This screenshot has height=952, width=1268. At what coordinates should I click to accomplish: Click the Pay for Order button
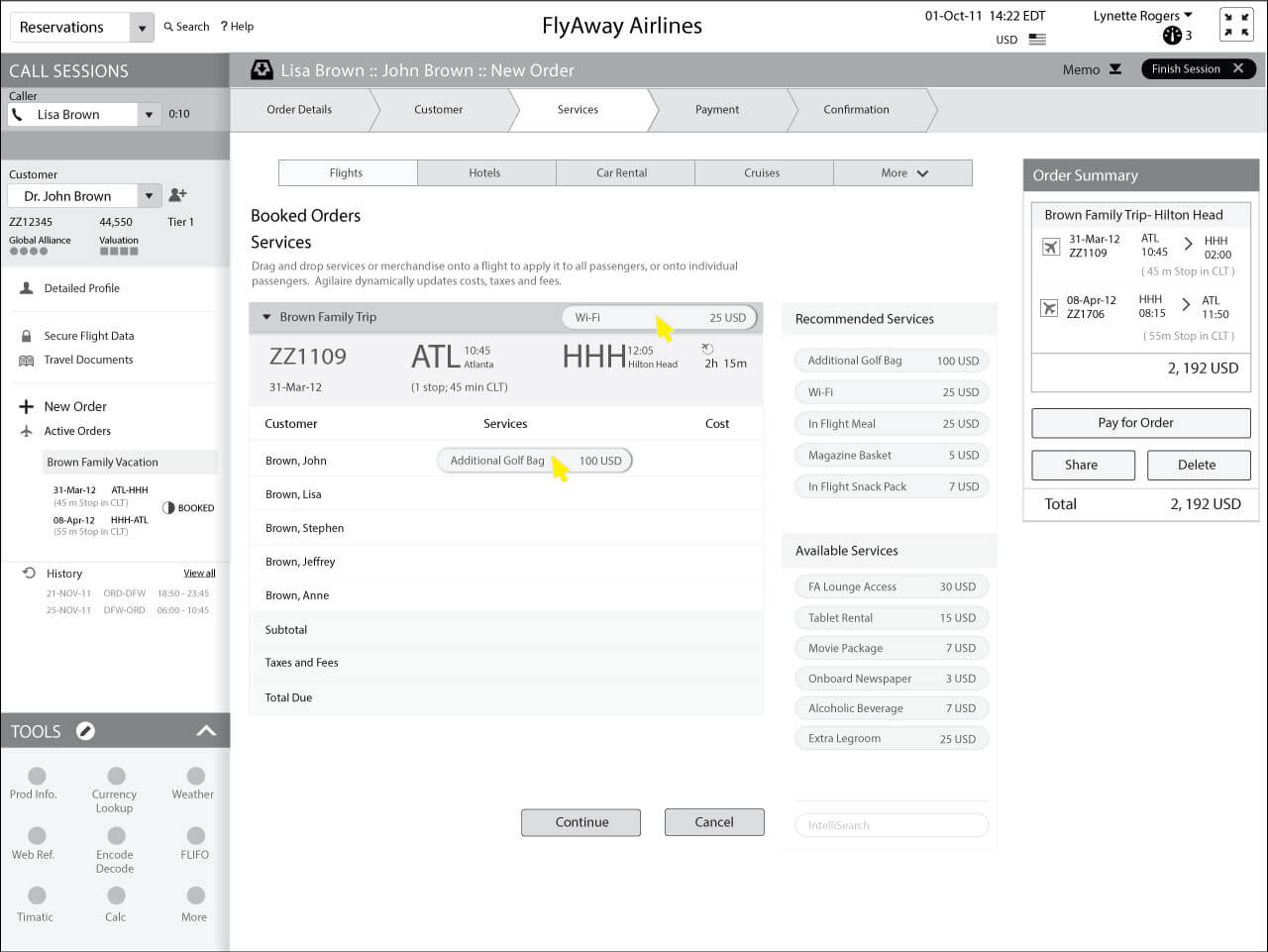pyautogui.click(x=1140, y=423)
